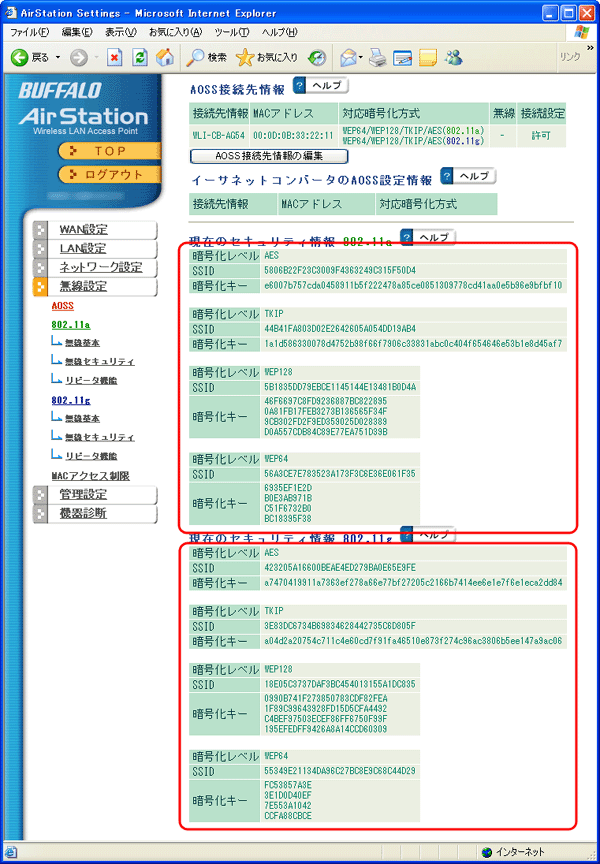Open リピータ機能 under 802.11g

pos(91,456)
